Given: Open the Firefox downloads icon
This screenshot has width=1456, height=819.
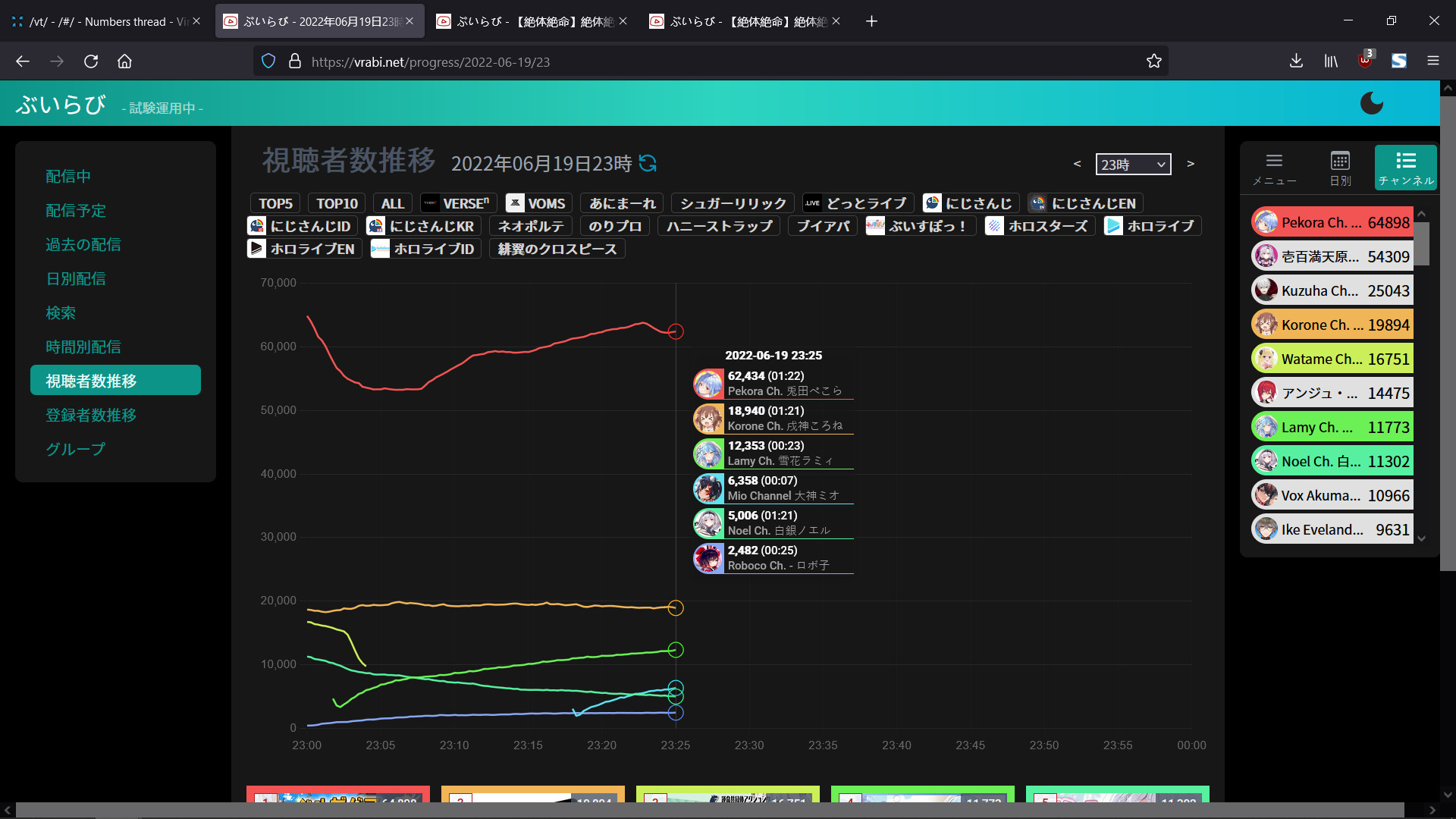Looking at the screenshot, I should (x=1296, y=61).
